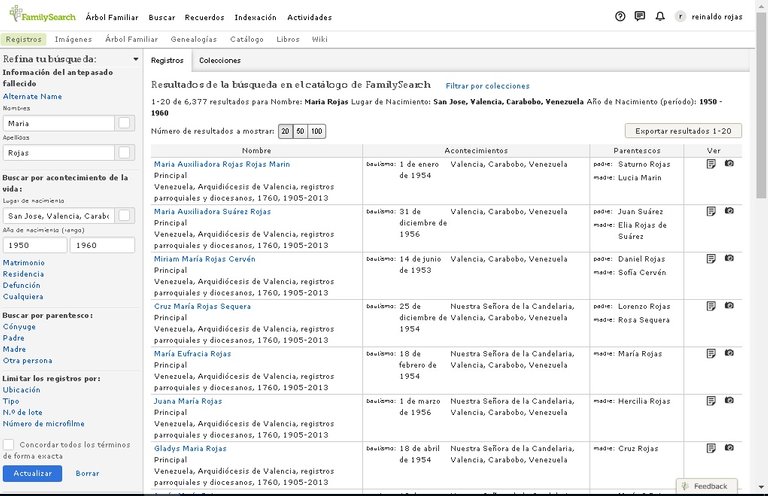Show 20 results per page

click(285, 131)
